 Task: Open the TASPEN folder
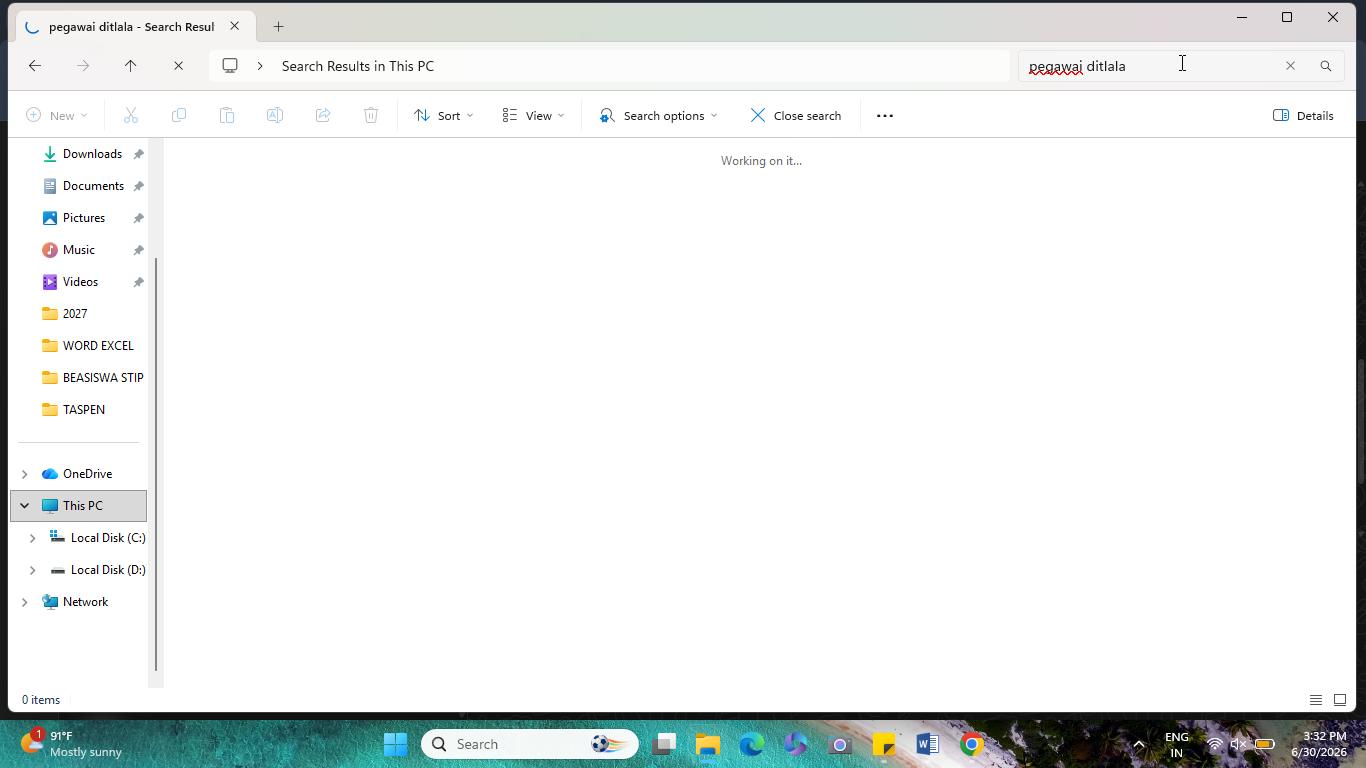82,410
